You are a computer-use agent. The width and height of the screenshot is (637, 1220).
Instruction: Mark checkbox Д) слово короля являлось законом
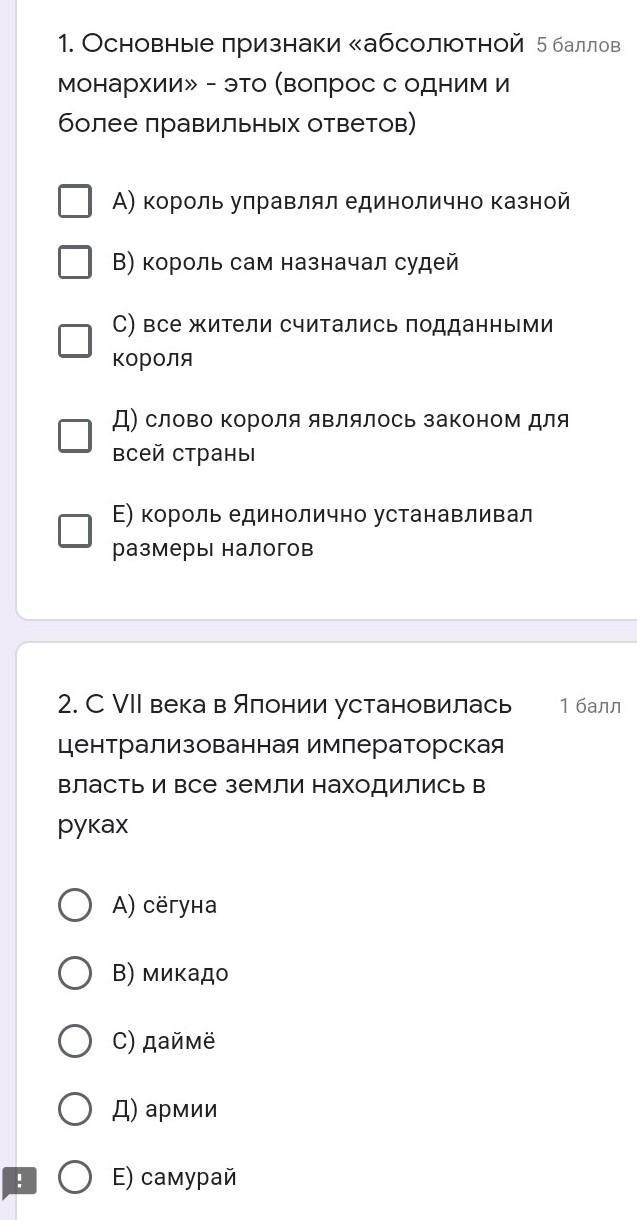point(75,435)
